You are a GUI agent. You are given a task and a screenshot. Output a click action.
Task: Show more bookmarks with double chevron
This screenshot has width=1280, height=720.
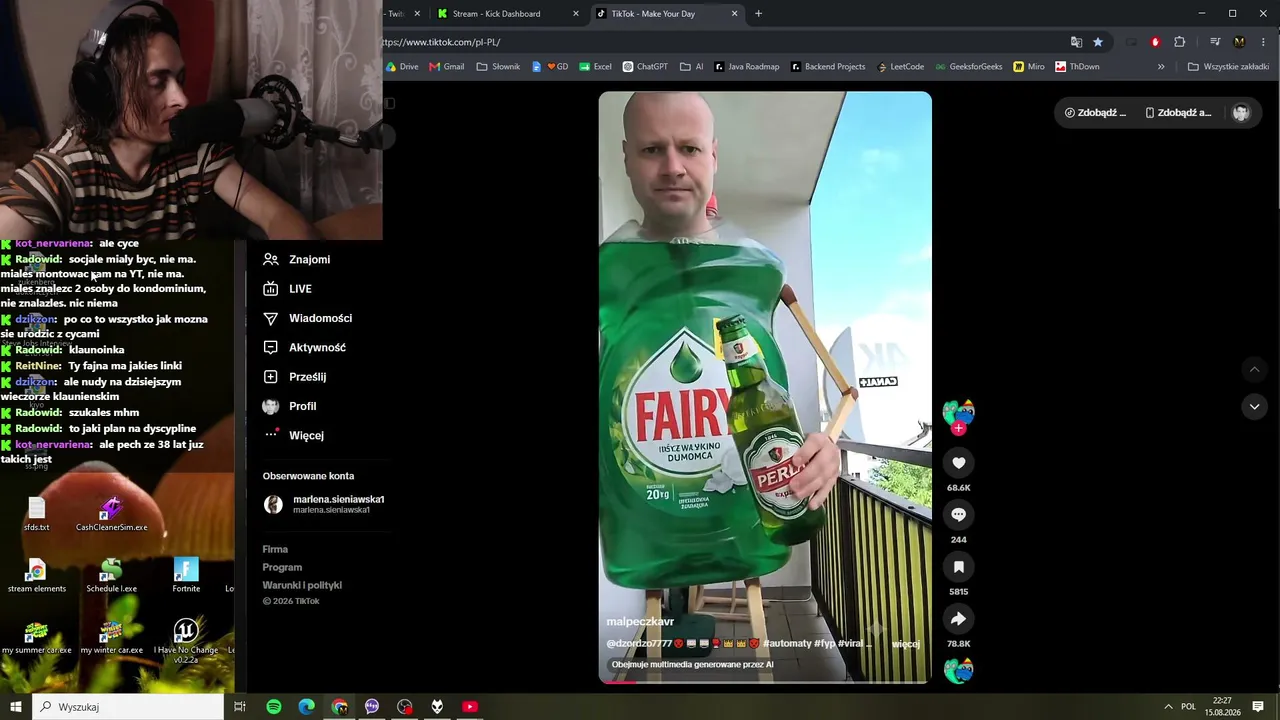click(x=1161, y=67)
